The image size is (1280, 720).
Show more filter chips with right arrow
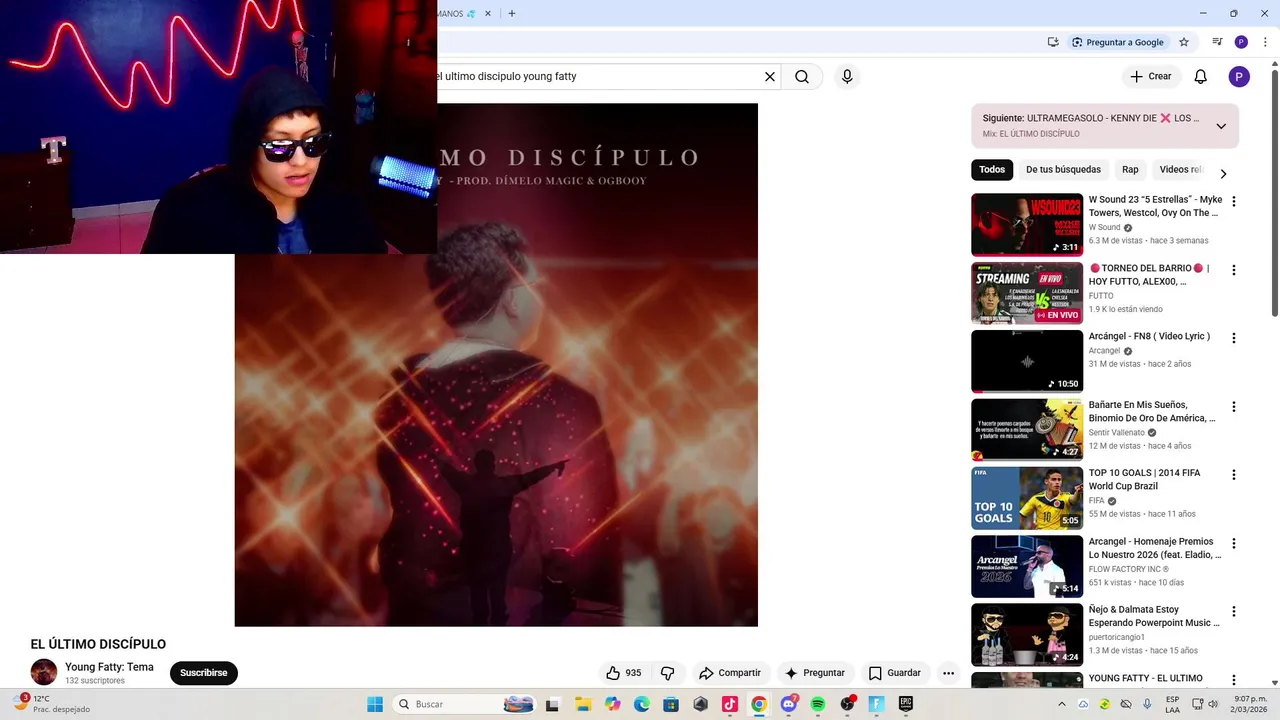[x=1222, y=173]
